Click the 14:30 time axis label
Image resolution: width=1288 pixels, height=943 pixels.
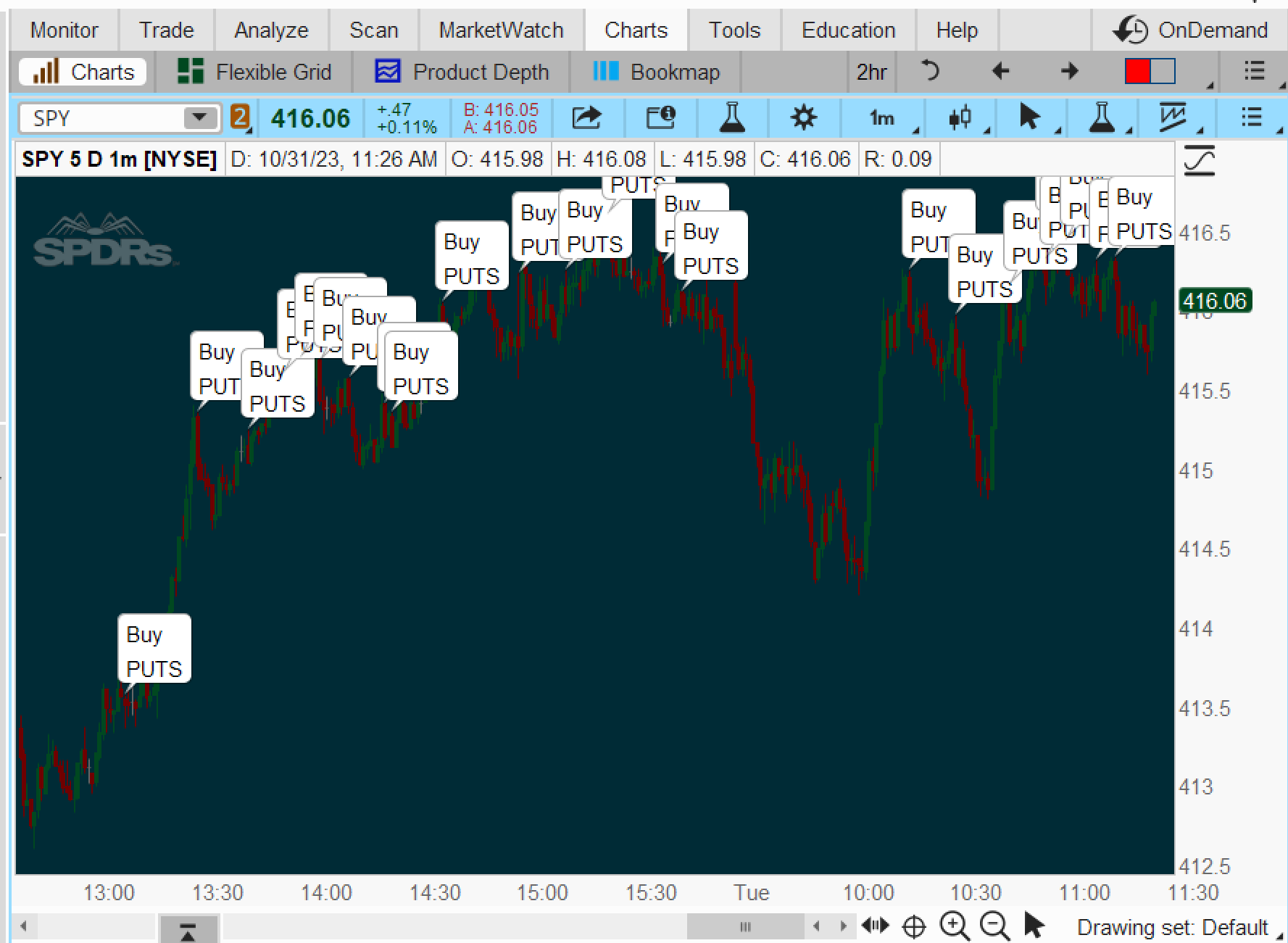pos(435,892)
